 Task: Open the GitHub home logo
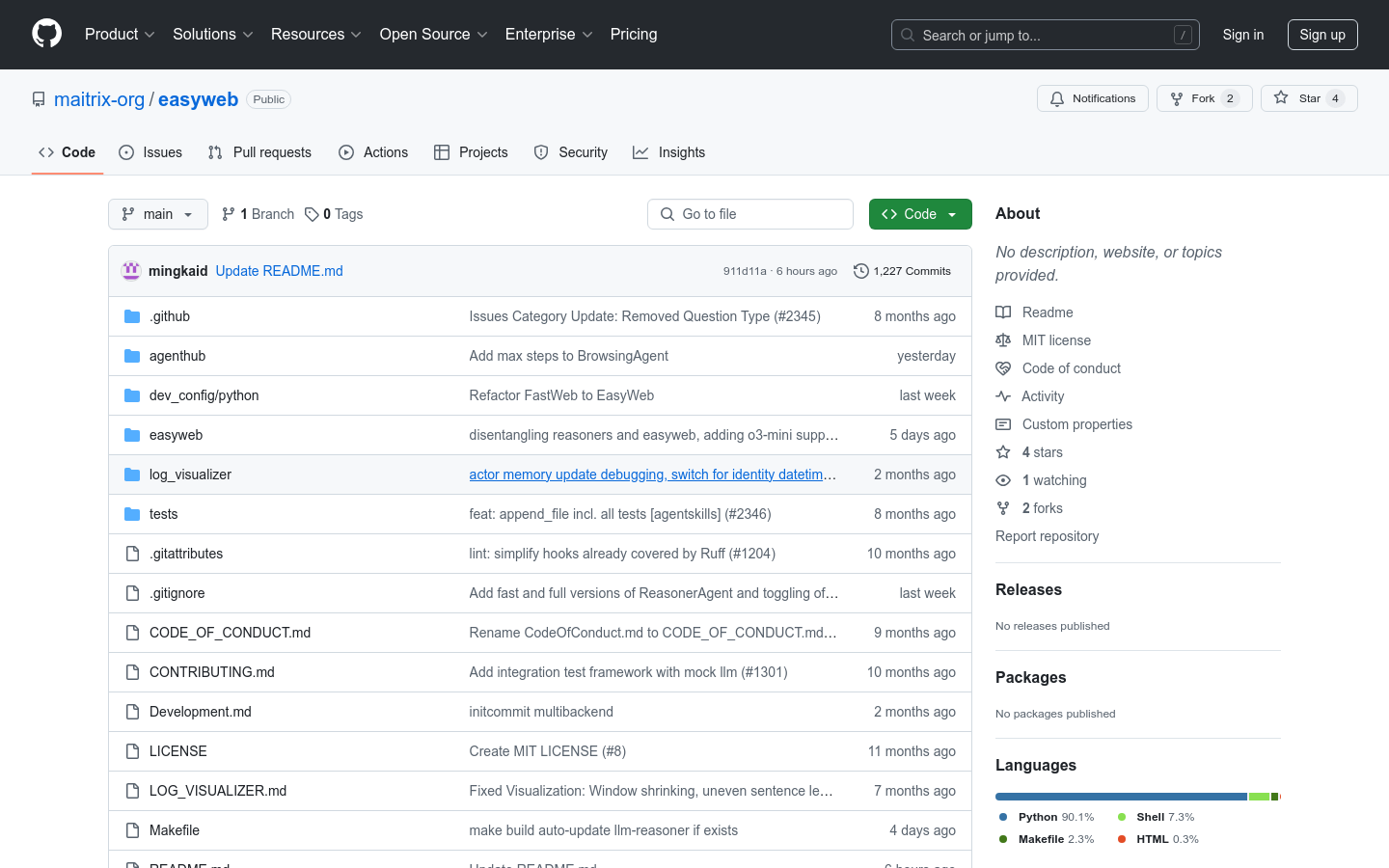coord(46,34)
